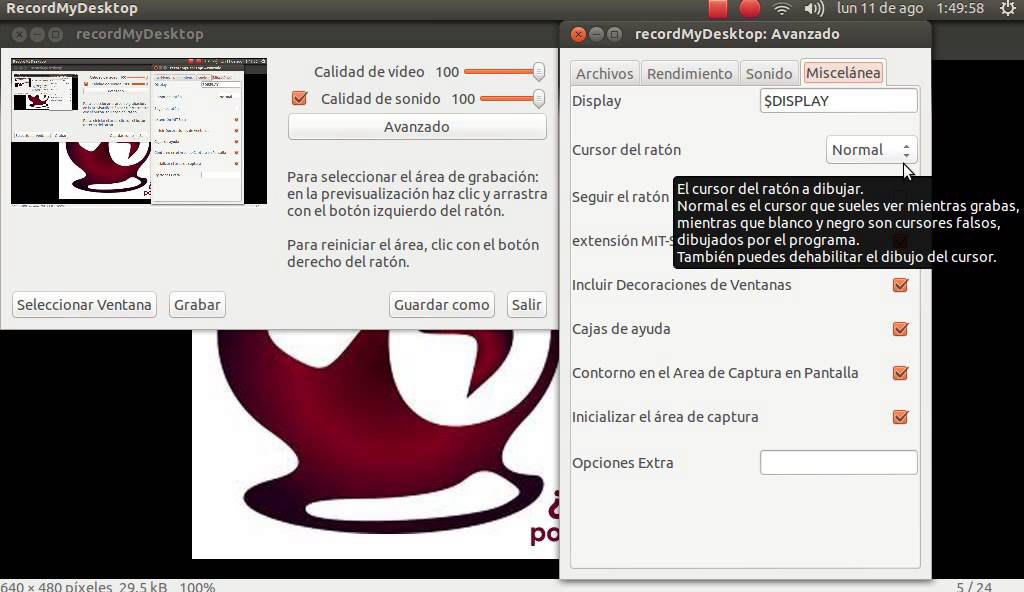1024x592 pixels.
Task: Toggle the Cajas de ayuda checkbox
Action: pos(900,329)
